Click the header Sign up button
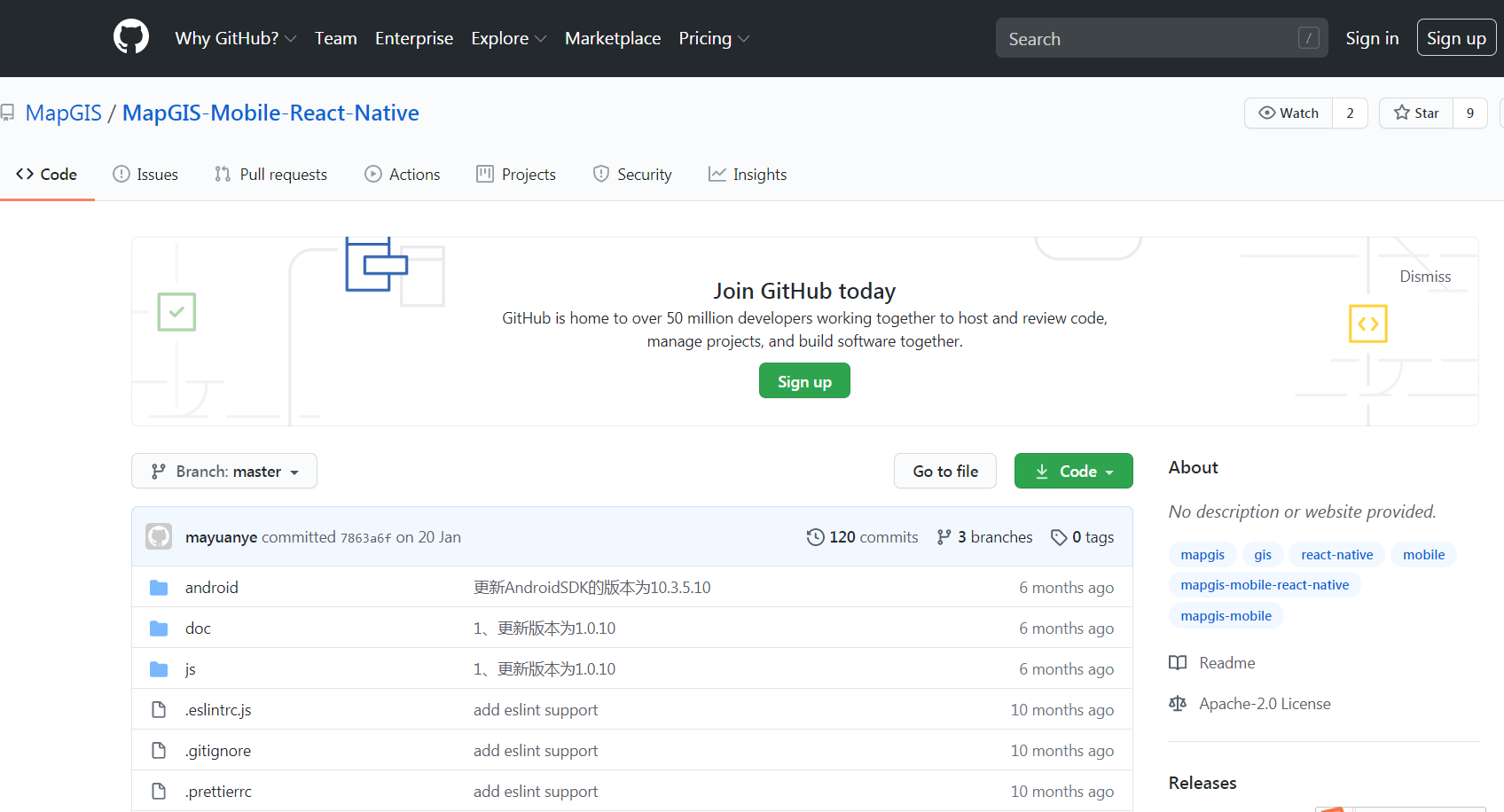Image resolution: width=1504 pixels, height=812 pixels. 1457,38
